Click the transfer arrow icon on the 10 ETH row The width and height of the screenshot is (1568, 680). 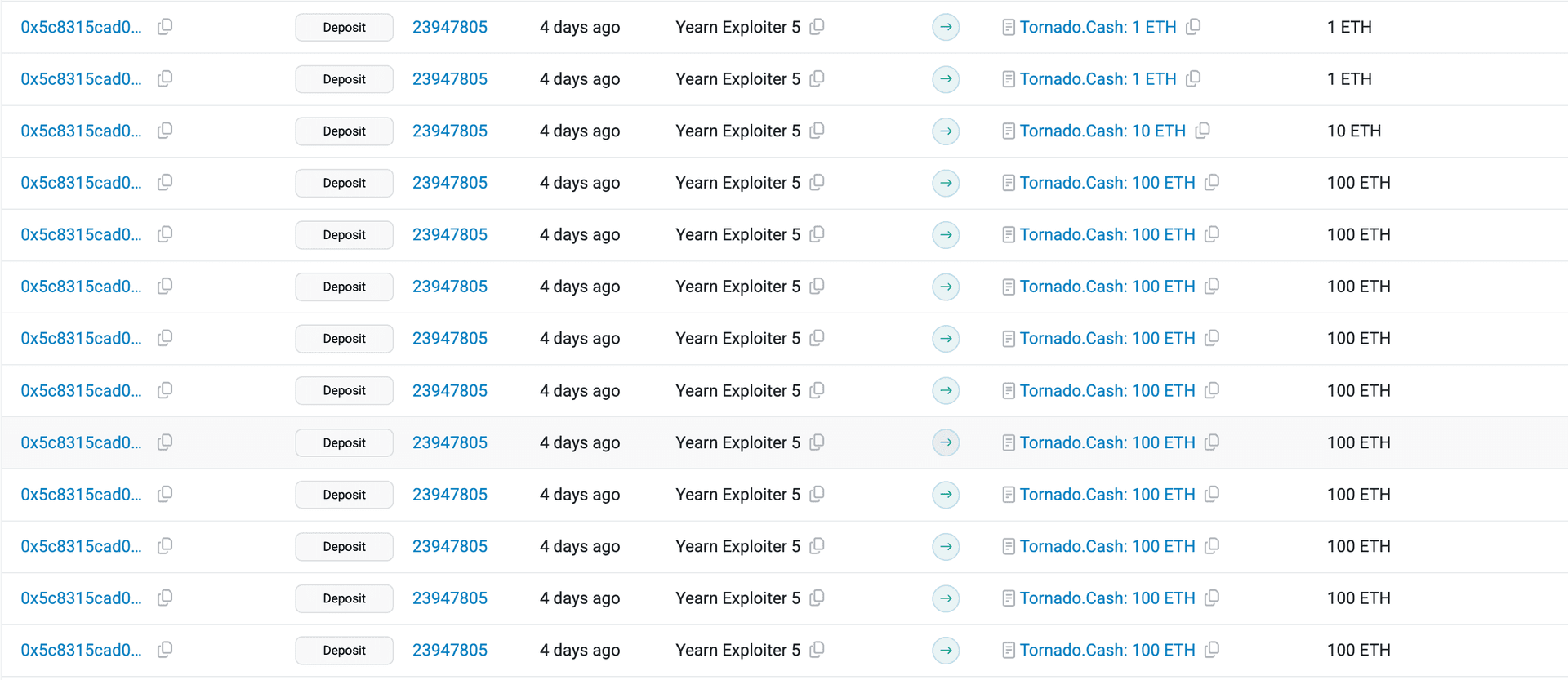pos(945,131)
